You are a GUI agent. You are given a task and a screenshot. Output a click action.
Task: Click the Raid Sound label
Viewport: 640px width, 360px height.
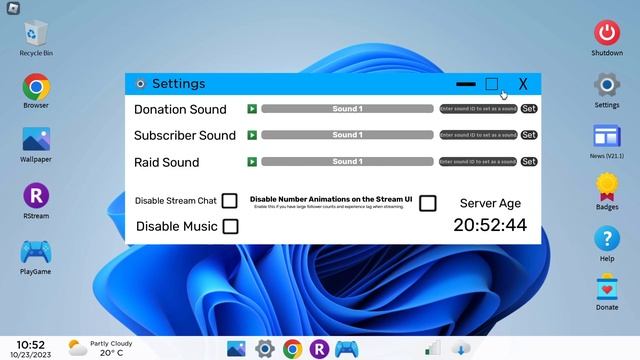click(167, 162)
